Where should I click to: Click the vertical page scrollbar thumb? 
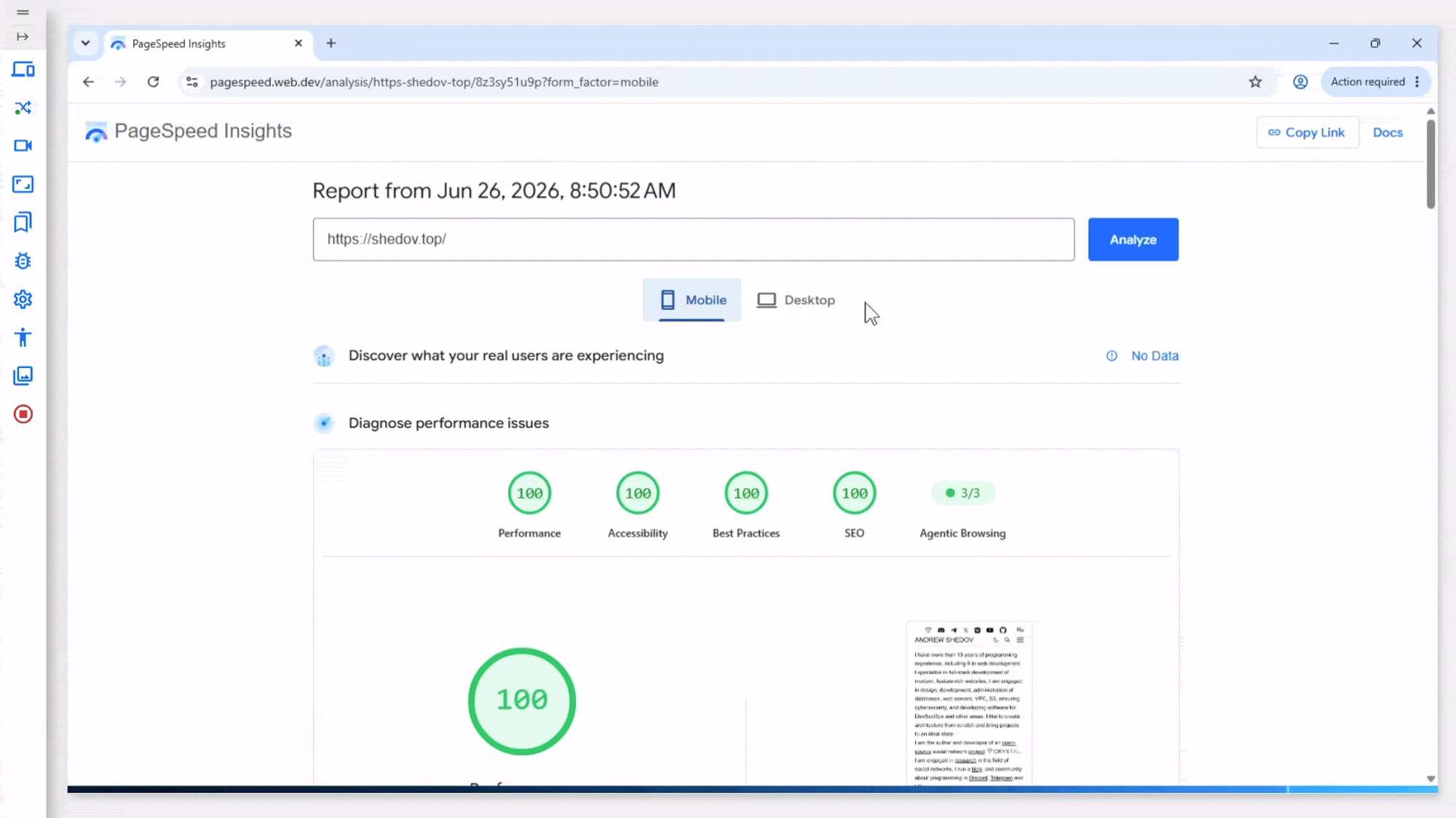[x=1431, y=164]
